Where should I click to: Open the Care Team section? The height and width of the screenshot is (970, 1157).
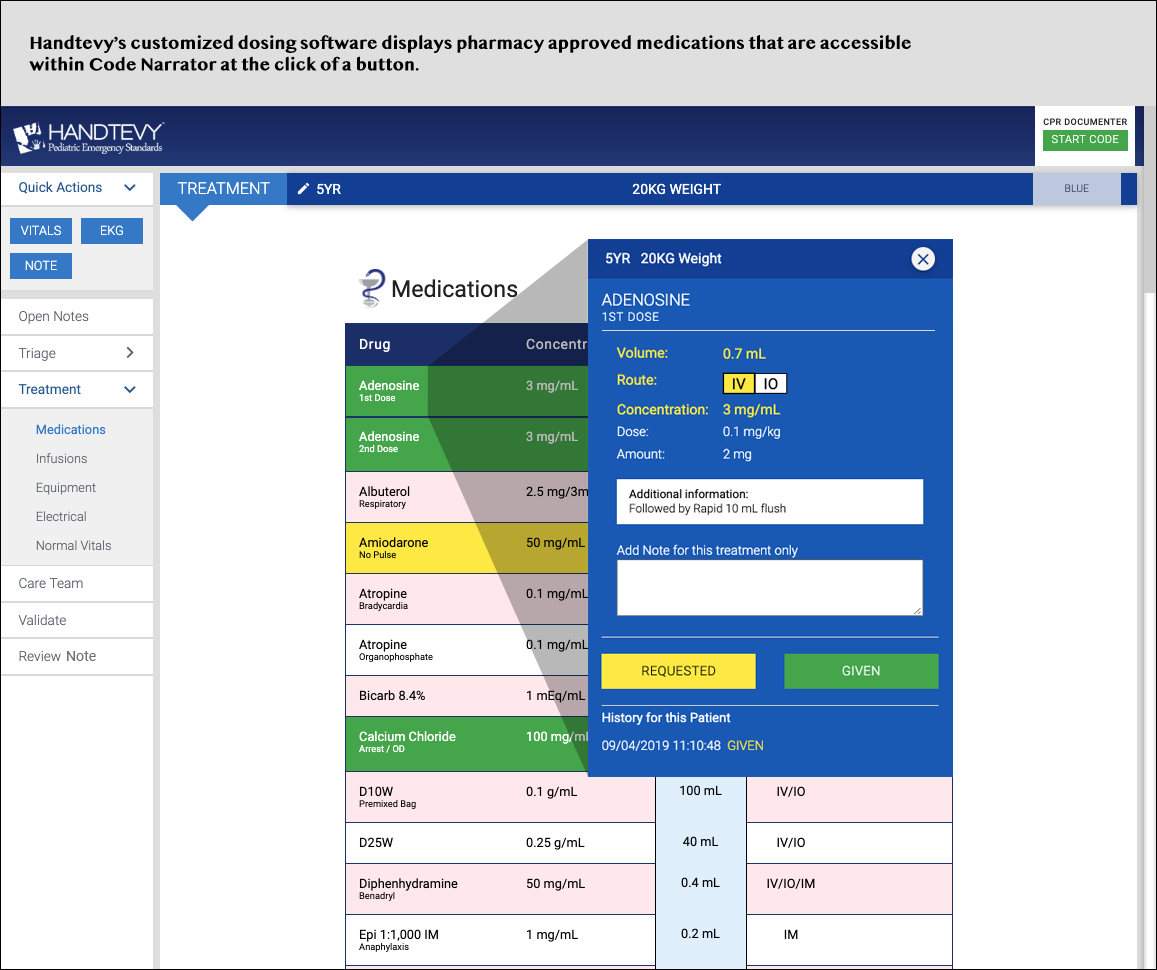77,583
